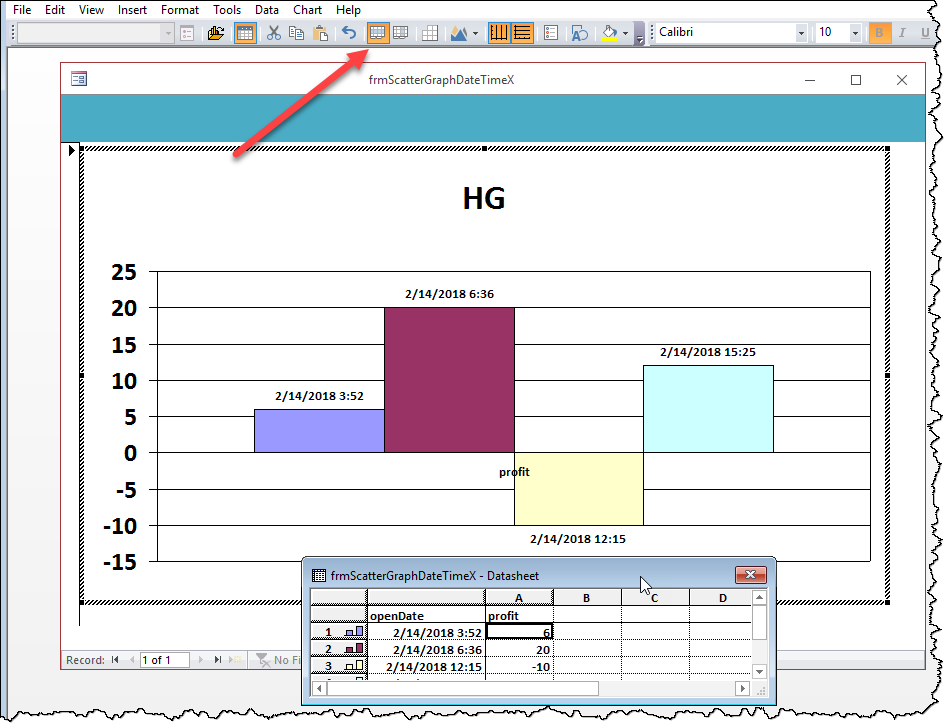
Task: Click the Calibri font name field
Action: pyautogui.click(x=726, y=33)
